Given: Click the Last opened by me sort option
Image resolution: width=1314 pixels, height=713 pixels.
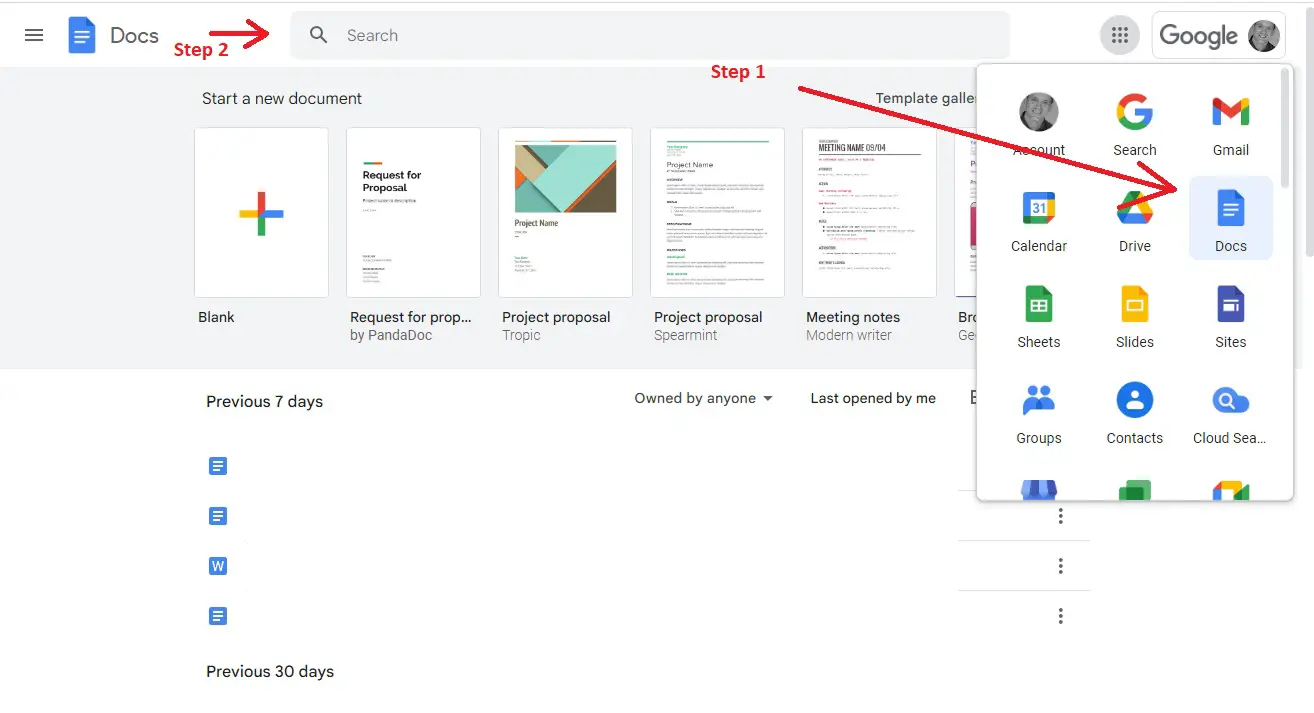Looking at the screenshot, I should [x=873, y=398].
